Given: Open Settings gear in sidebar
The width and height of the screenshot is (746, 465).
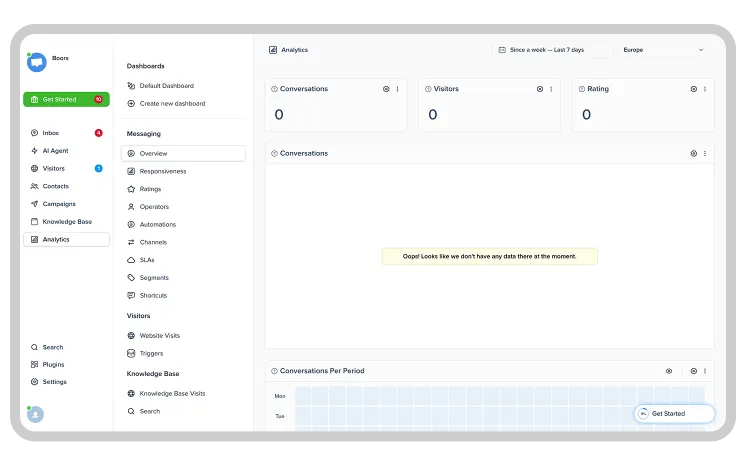Looking at the screenshot, I should [49, 382].
